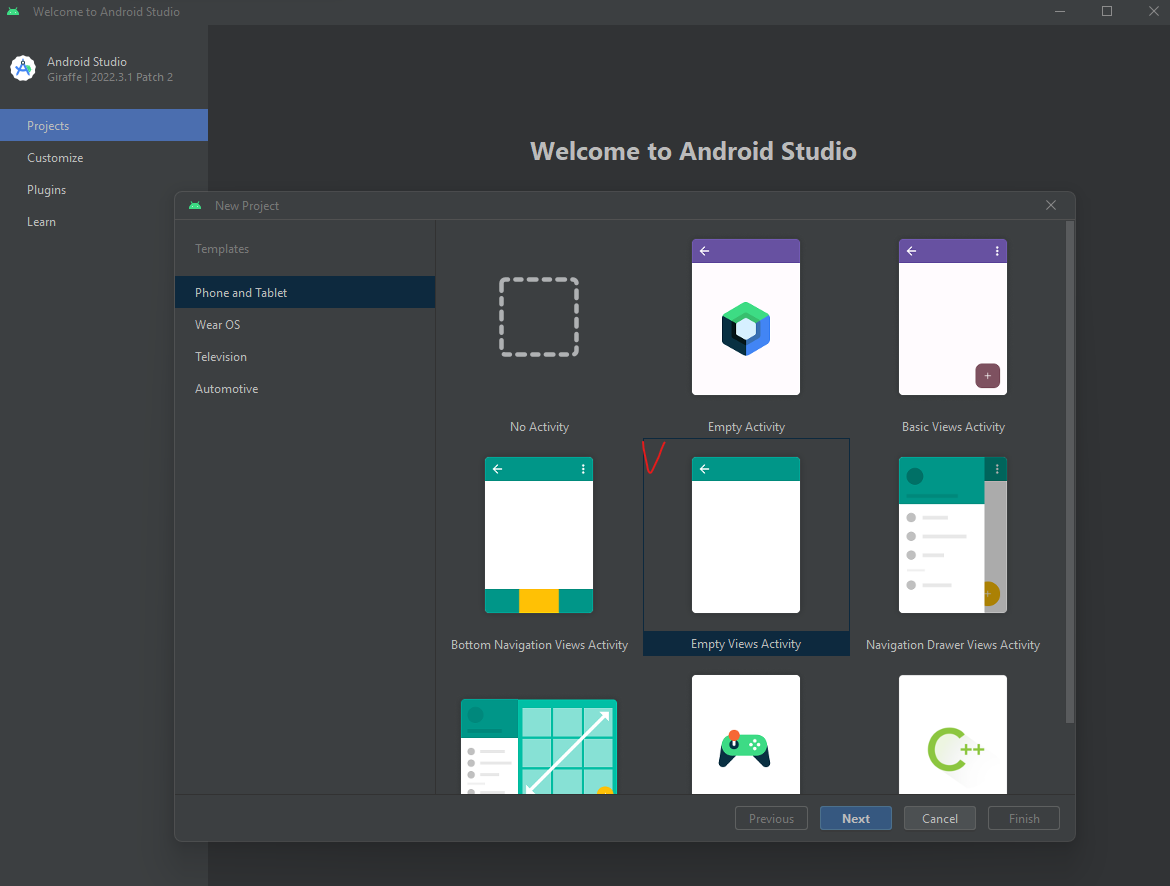
Task: Maximize the Welcome to Android Studio window
Action: [1107, 11]
